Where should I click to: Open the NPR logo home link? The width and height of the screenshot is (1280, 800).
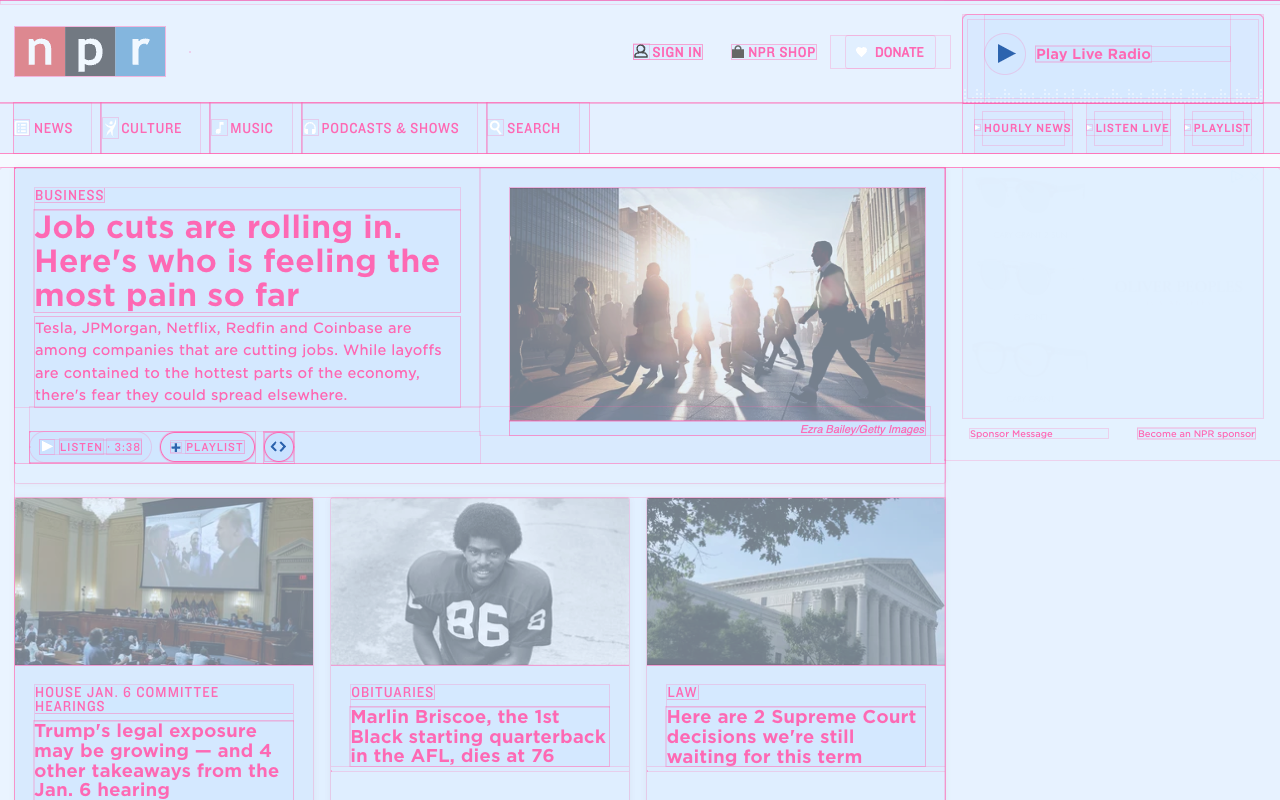(90, 52)
